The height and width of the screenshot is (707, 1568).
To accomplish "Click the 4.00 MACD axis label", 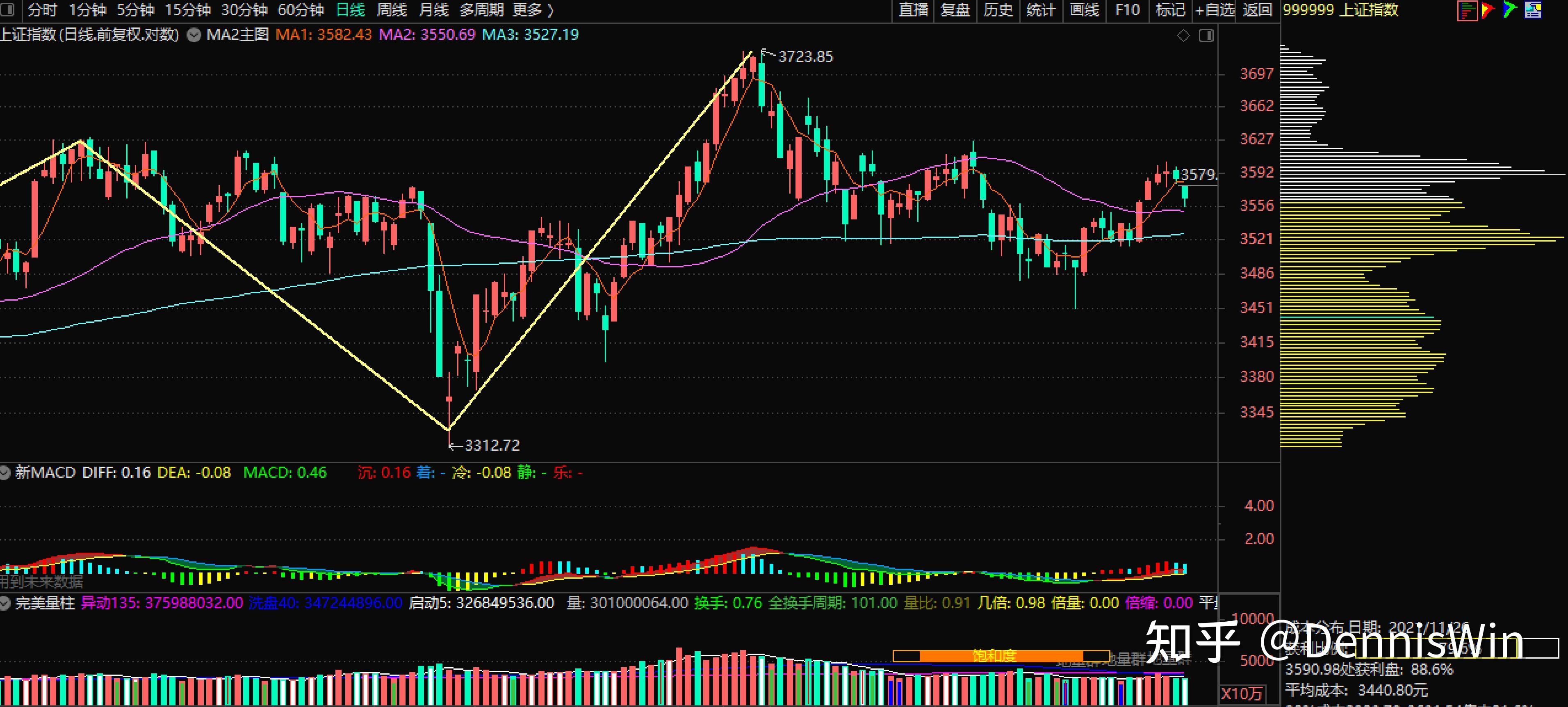I will pyautogui.click(x=1259, y=505).
